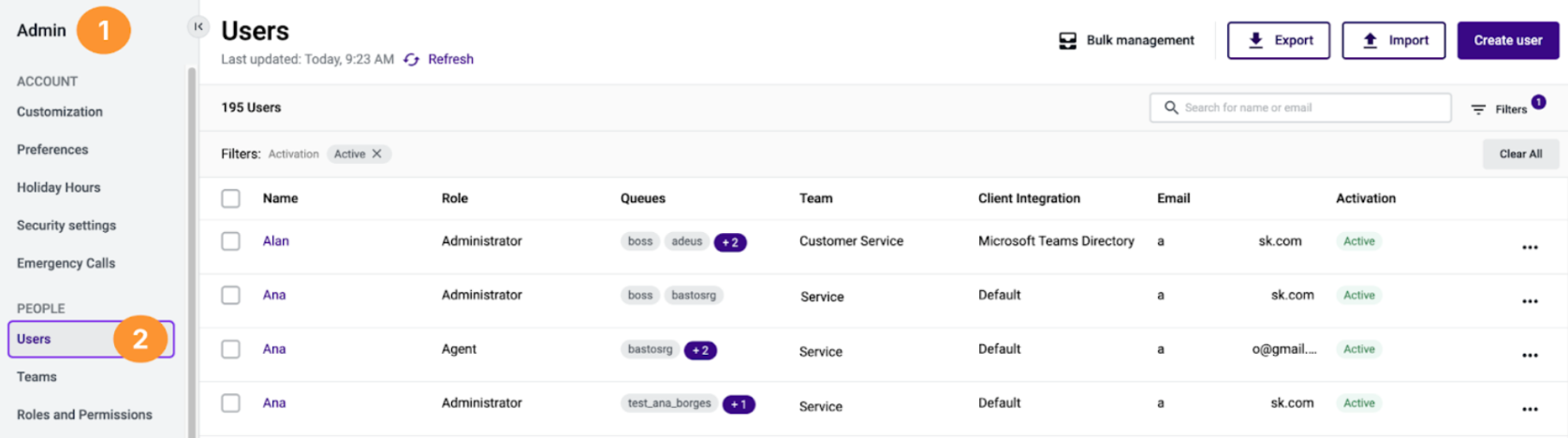Click the Client Integration column header
1568x438 pixels.
tap(1029, 198)
